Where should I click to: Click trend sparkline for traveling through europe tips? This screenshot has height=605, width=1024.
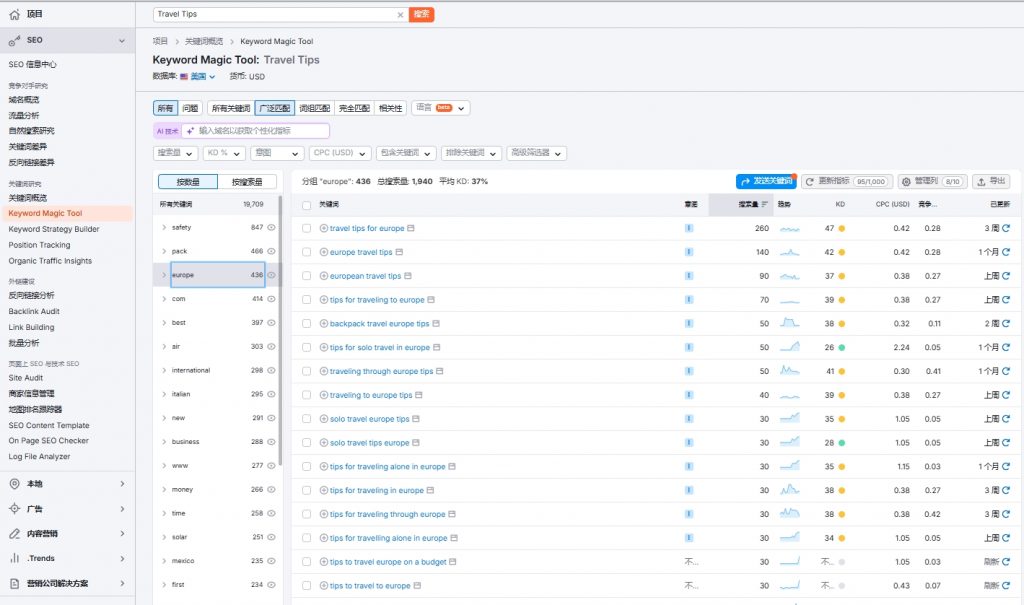point(790,370)
